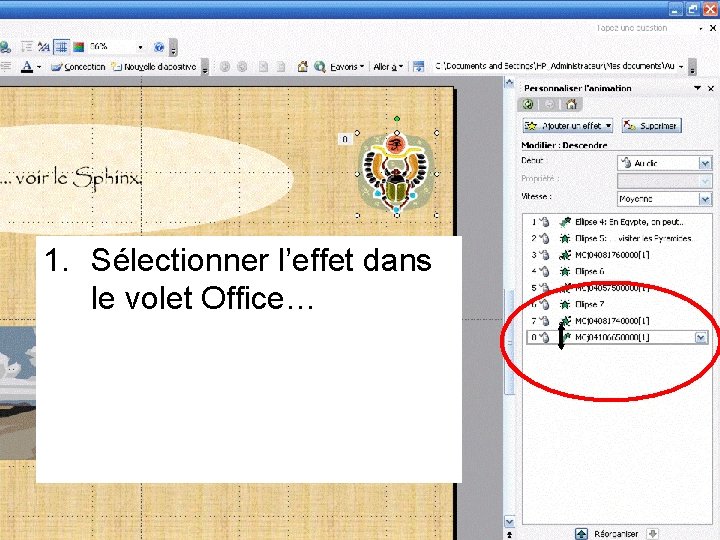Open the zoom percentage dropdown arrow
The image size is (720, 540).
pyautogui.click(x=140, y=47)
